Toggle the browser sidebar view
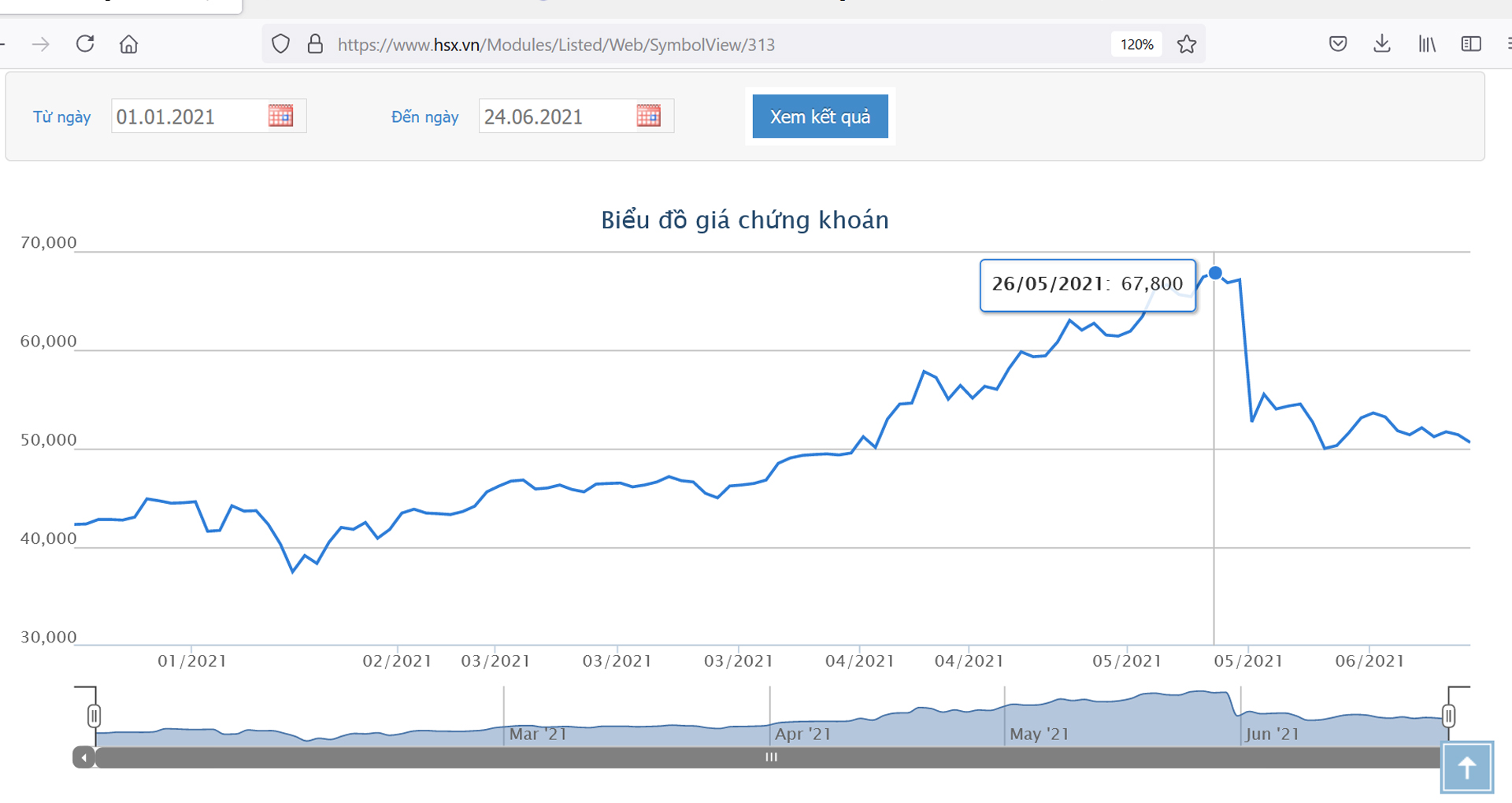 pos(1471,44)
